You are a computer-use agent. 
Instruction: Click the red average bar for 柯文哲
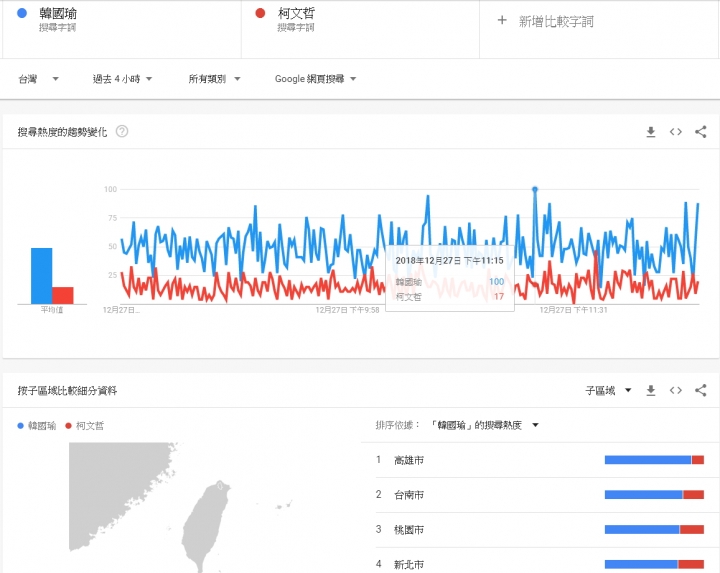tap(63, 296)
